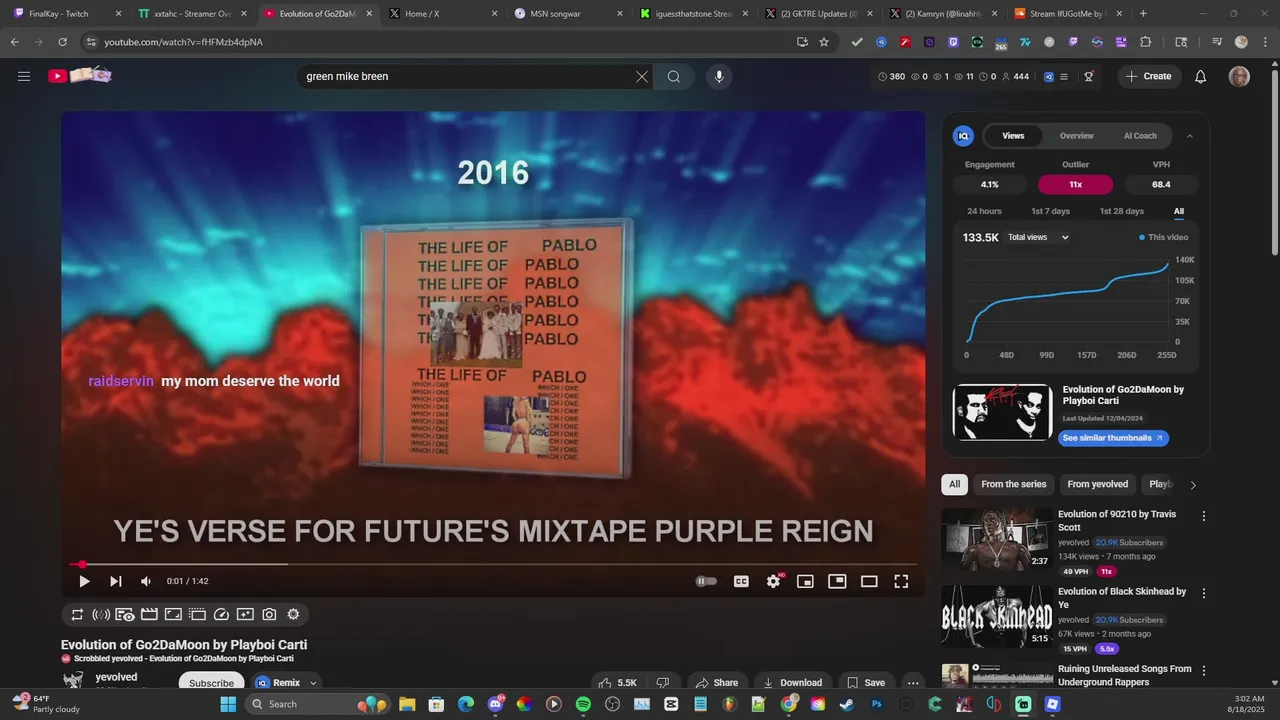
Task: Start voice search with the microphone icon
Action: click(x=718, y=77)
